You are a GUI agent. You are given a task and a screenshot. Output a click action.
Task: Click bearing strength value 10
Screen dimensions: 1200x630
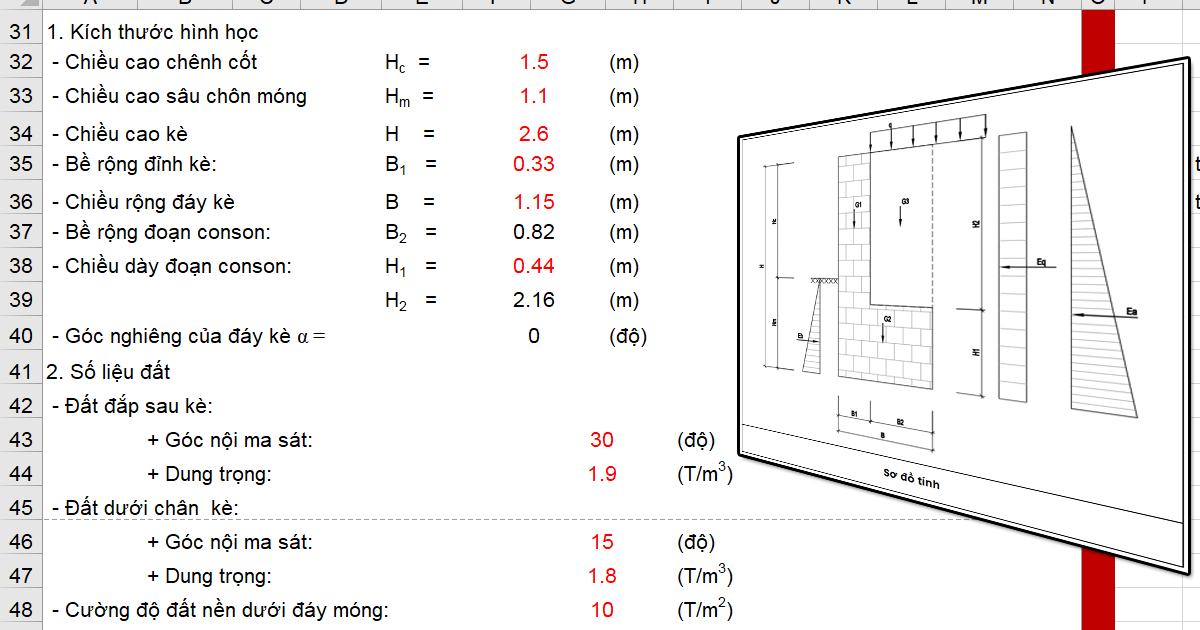click(602, 610)
